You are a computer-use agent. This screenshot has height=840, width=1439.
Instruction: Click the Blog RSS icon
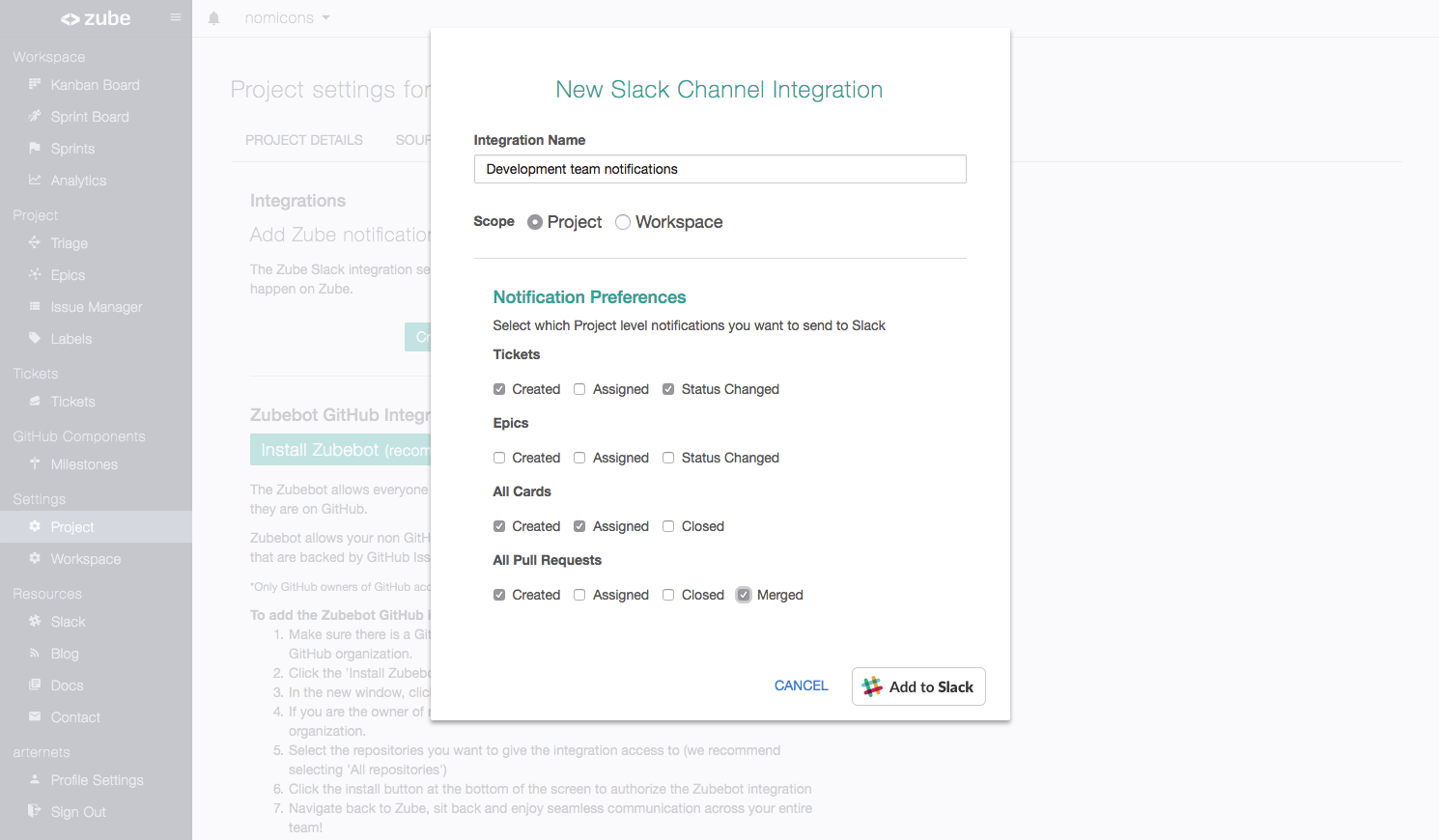pos(35,653)
